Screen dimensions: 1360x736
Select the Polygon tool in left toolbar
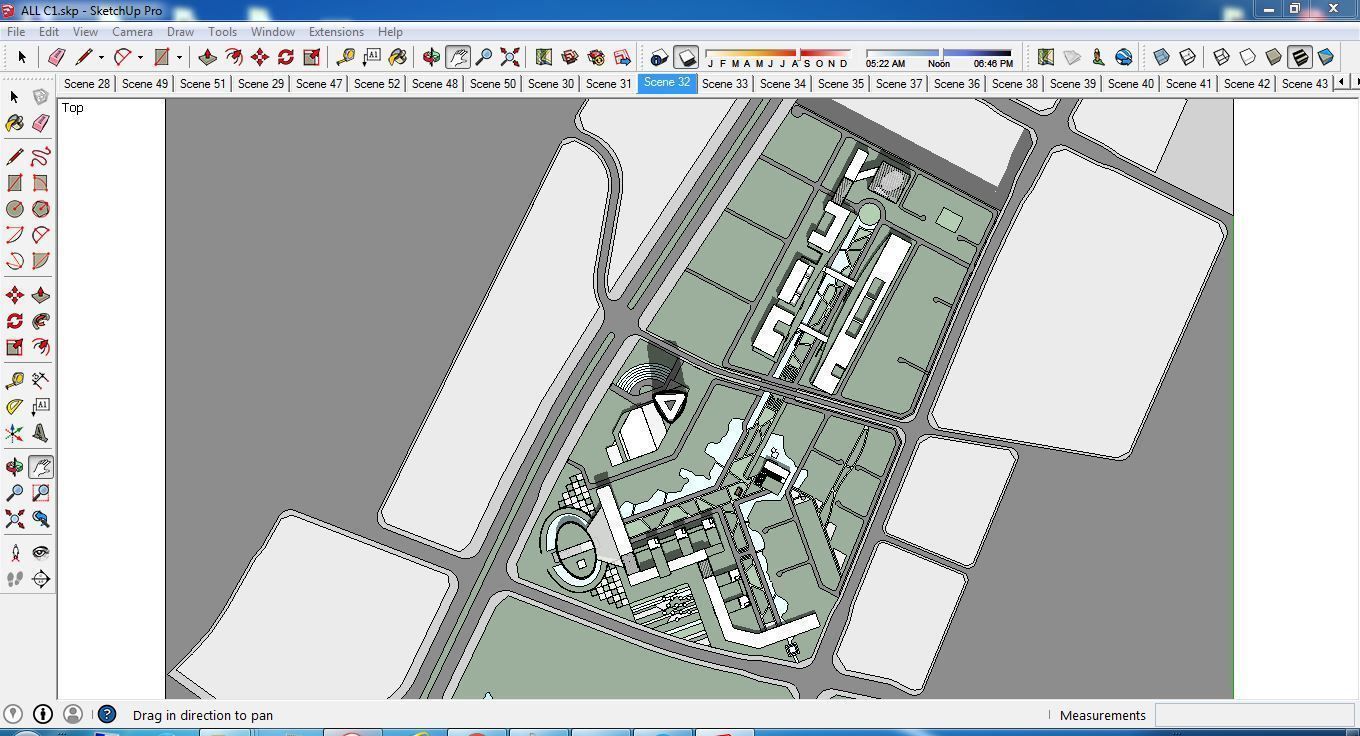(41, 209)
